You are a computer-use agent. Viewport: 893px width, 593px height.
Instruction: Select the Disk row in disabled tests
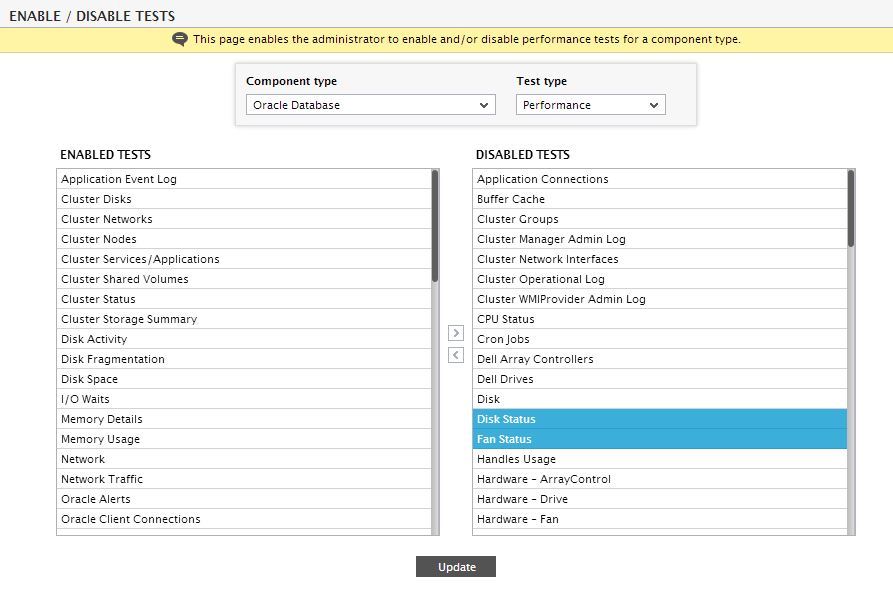[x=660, y=399]
